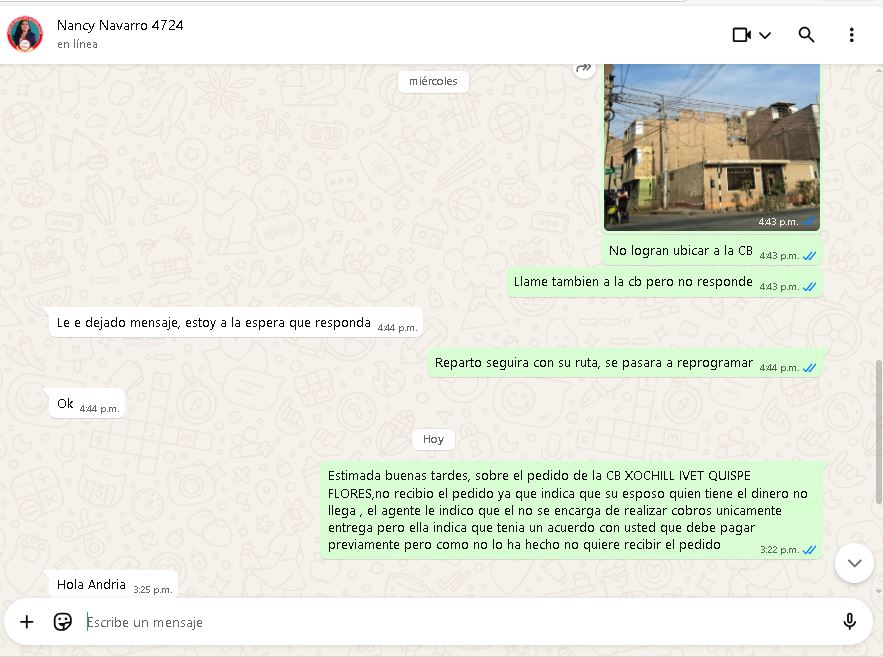Open Nancy Navarro's profile picture
883x657 pixels.
pos(25,34)
